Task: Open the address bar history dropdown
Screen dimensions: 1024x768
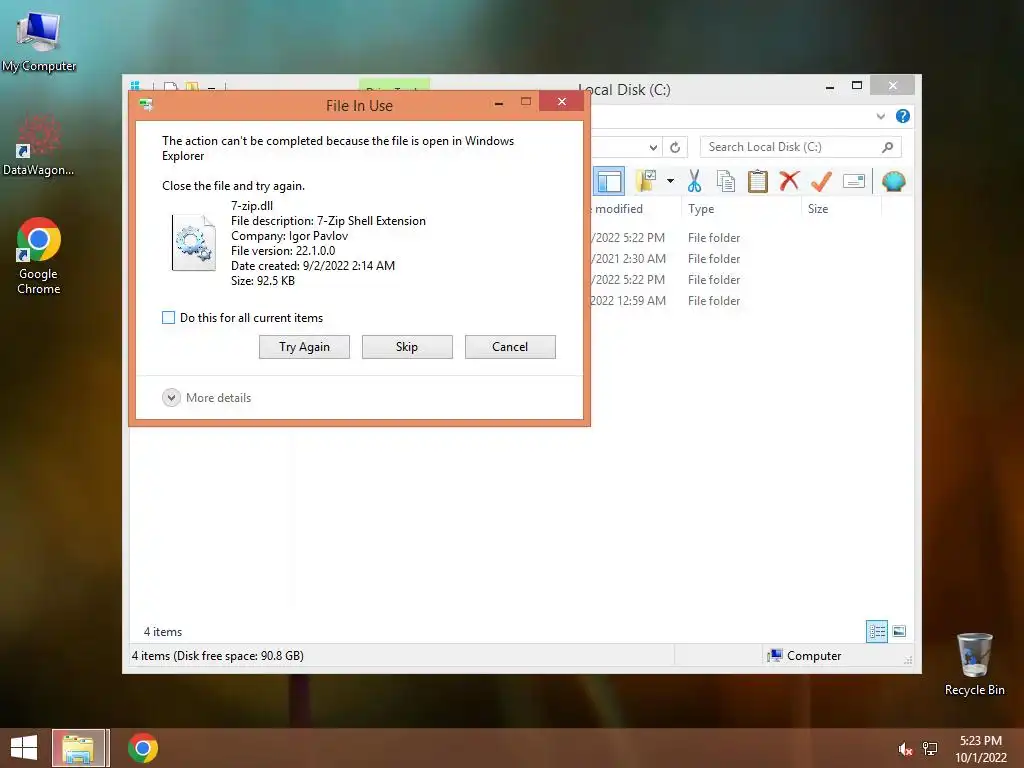Action: click(653, 147)
